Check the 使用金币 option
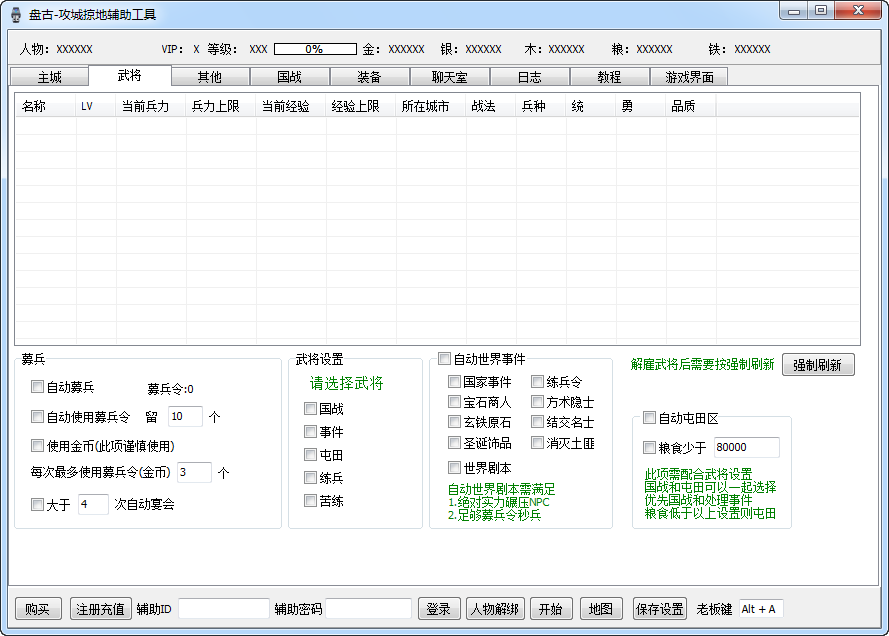The image size is (889, 636). click(x=35, y=445)
